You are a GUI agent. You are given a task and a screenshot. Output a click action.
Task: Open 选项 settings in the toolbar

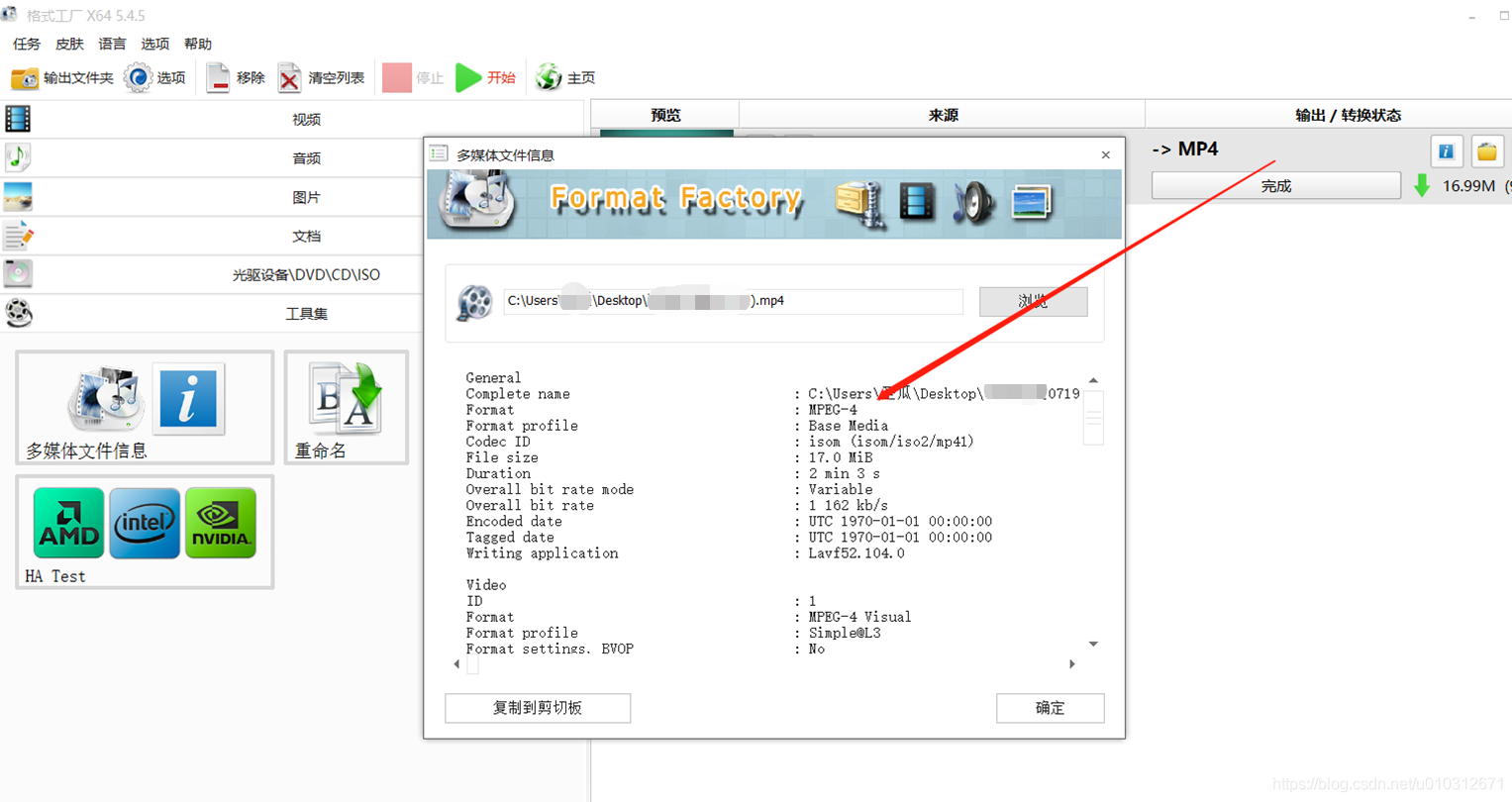pyautogui.click(x=155, y=77)
